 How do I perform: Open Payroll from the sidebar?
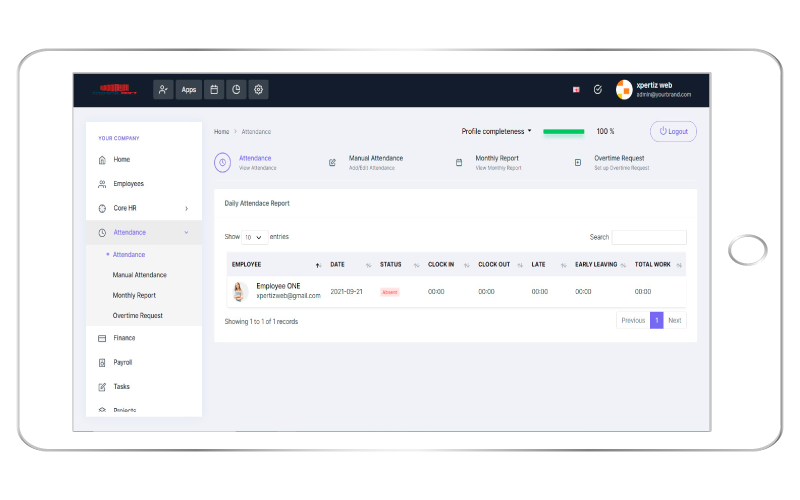point(122,362)
